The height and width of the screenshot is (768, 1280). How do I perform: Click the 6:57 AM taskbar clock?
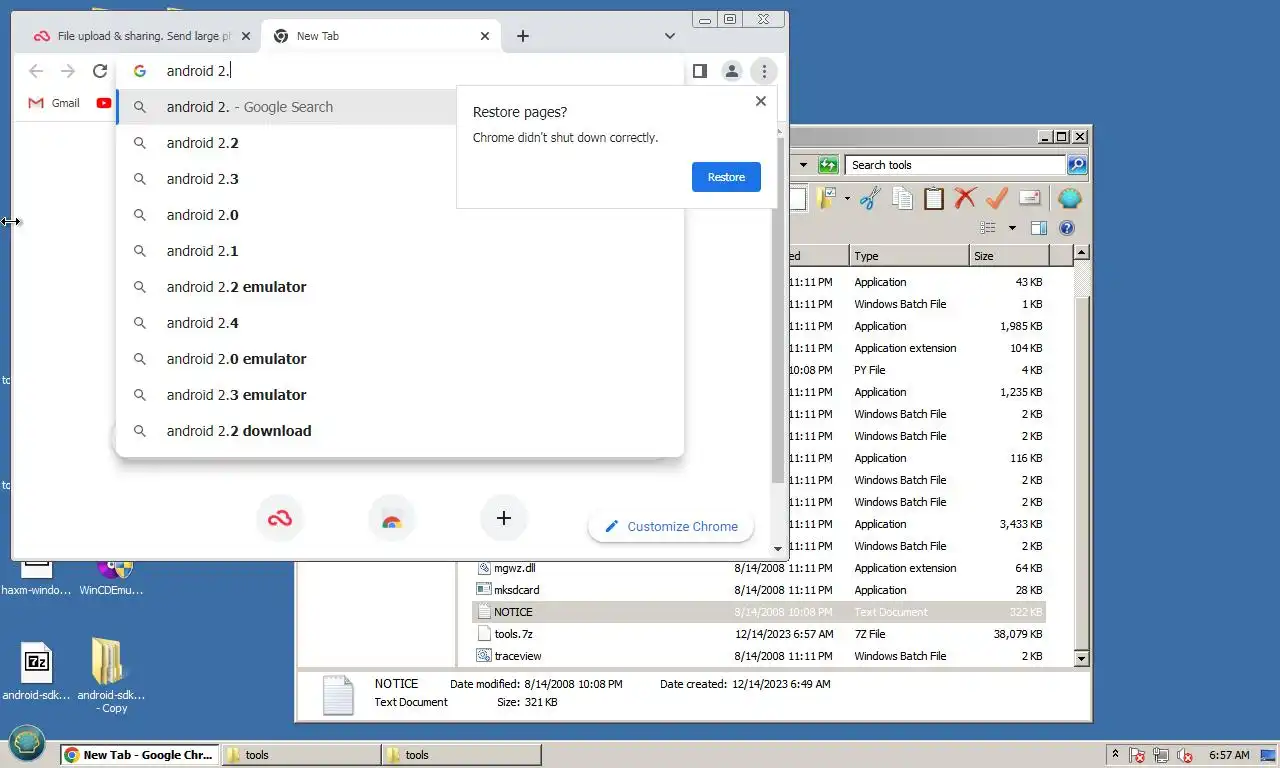(x=1229, y=755)
